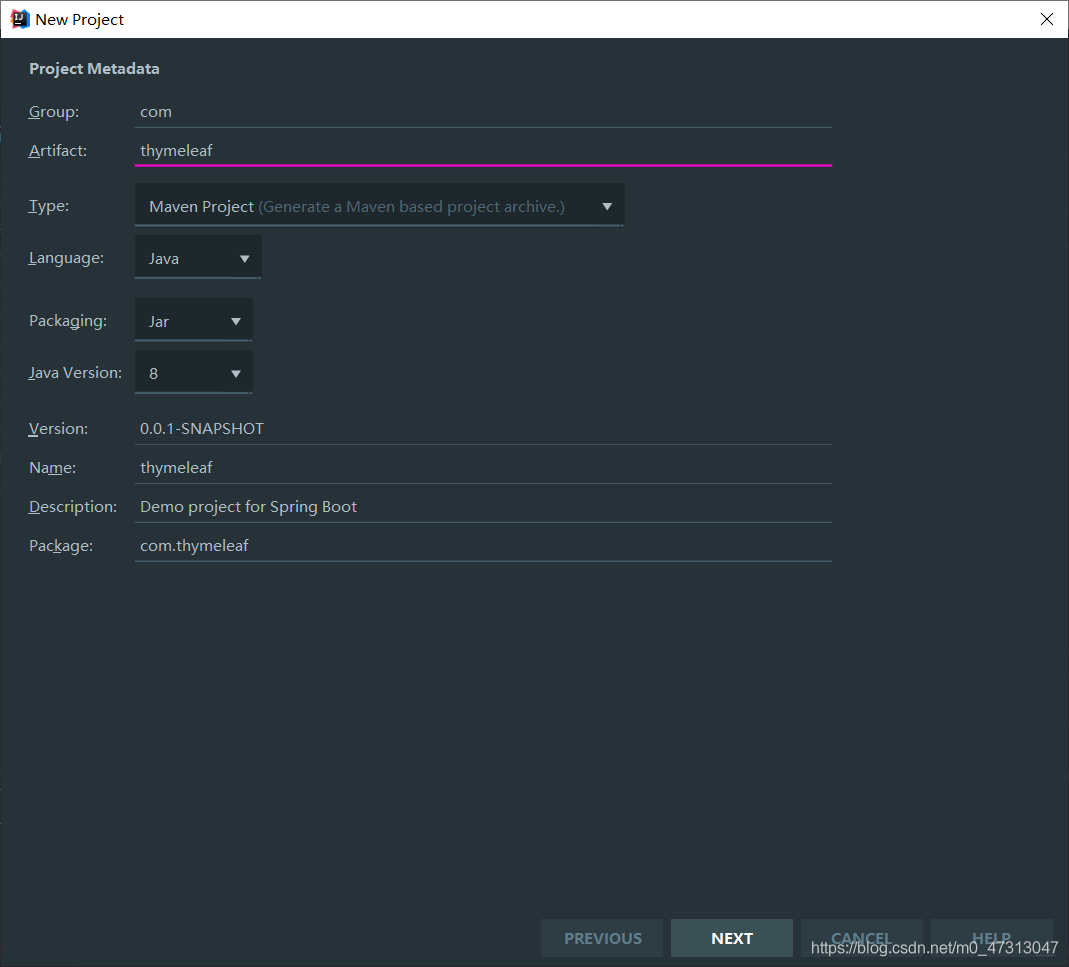Screen dimensions: 1069x967
Task: Open the Language dropdown showing Java
Action: tap(198, 258)
